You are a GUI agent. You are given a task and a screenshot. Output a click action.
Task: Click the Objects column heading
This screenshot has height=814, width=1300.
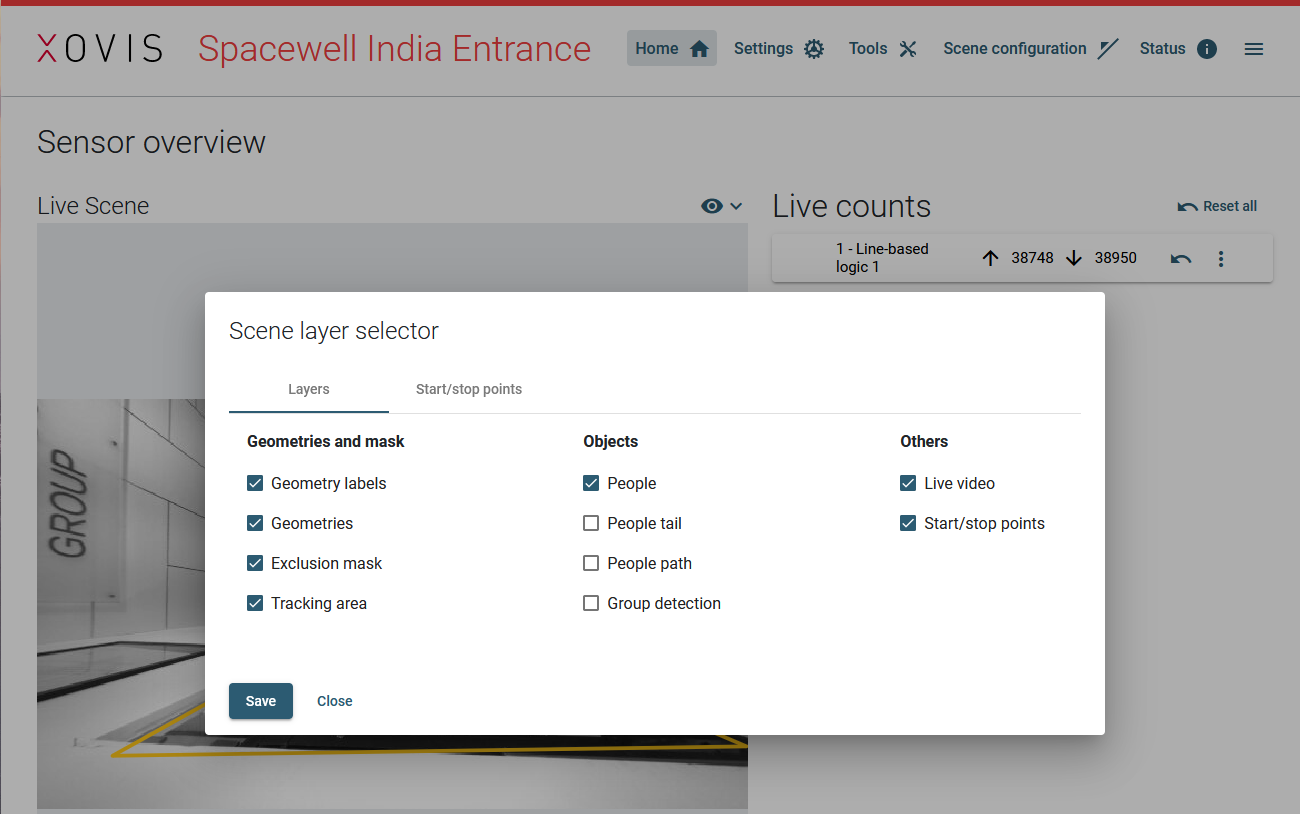click(x=611, y=441)
